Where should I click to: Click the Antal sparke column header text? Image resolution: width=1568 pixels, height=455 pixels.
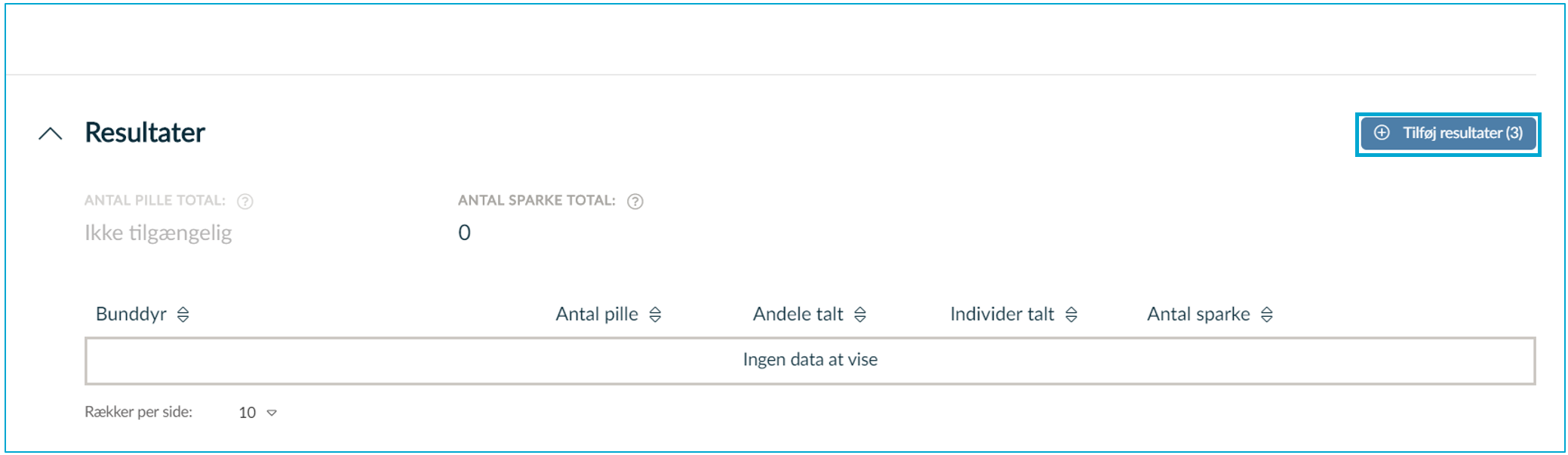pyautogui.click(x=1198, y=314)
